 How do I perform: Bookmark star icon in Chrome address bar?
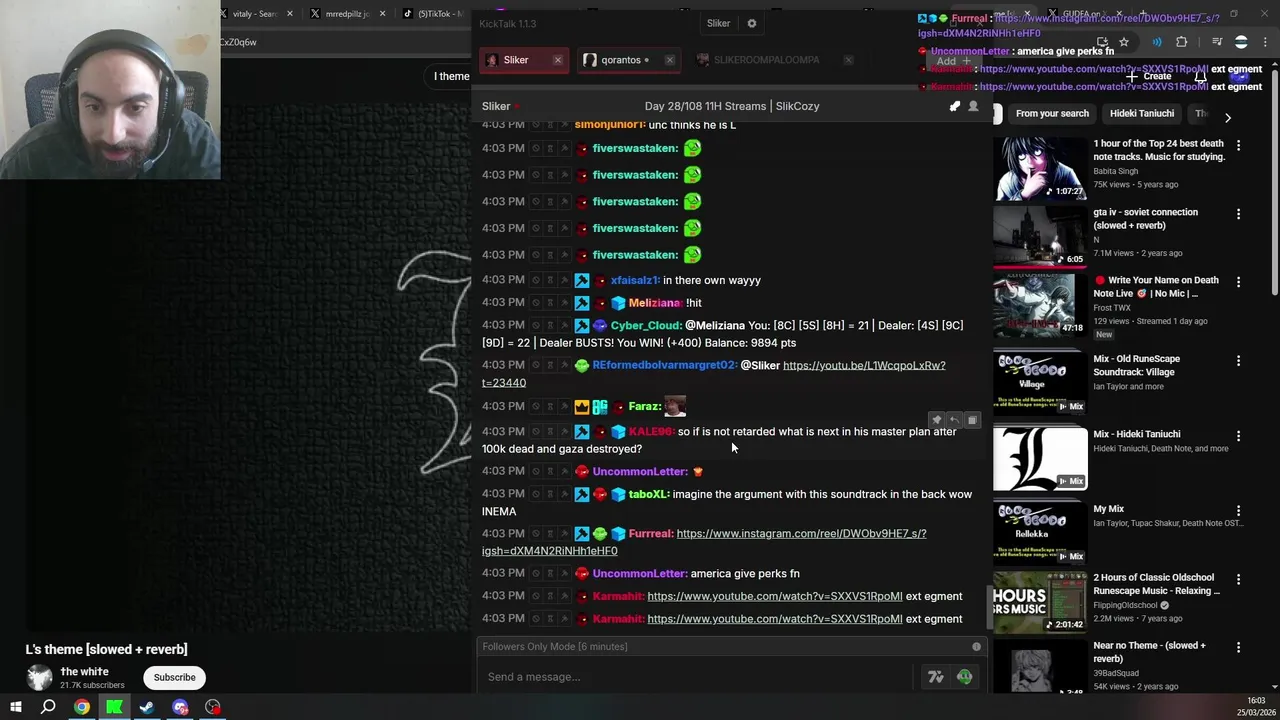(1124, 42)
